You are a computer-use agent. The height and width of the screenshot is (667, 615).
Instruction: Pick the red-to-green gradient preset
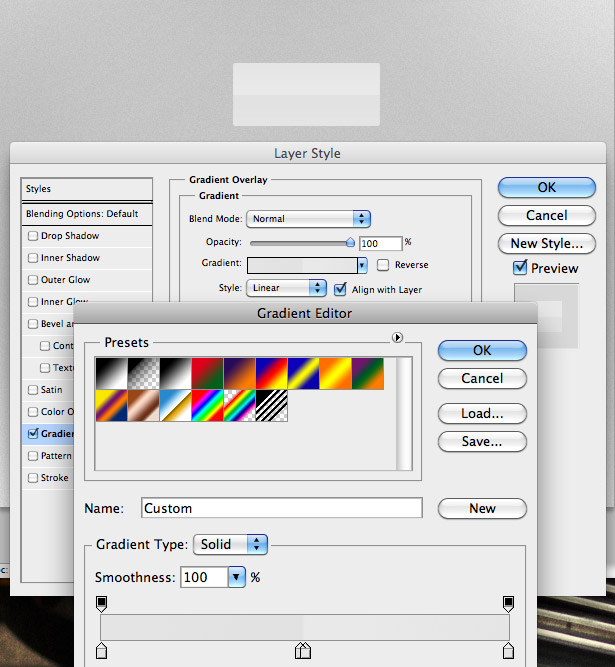(x=208, y=373)
